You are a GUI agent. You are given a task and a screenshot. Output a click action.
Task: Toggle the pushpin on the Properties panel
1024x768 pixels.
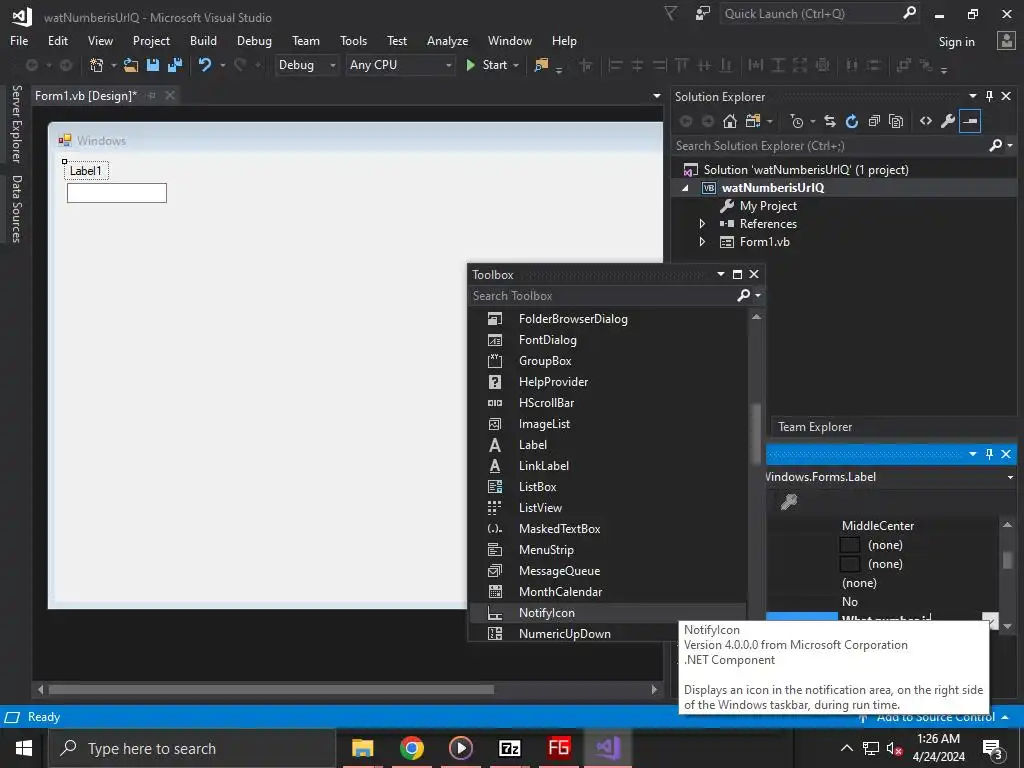pos(989,453)
